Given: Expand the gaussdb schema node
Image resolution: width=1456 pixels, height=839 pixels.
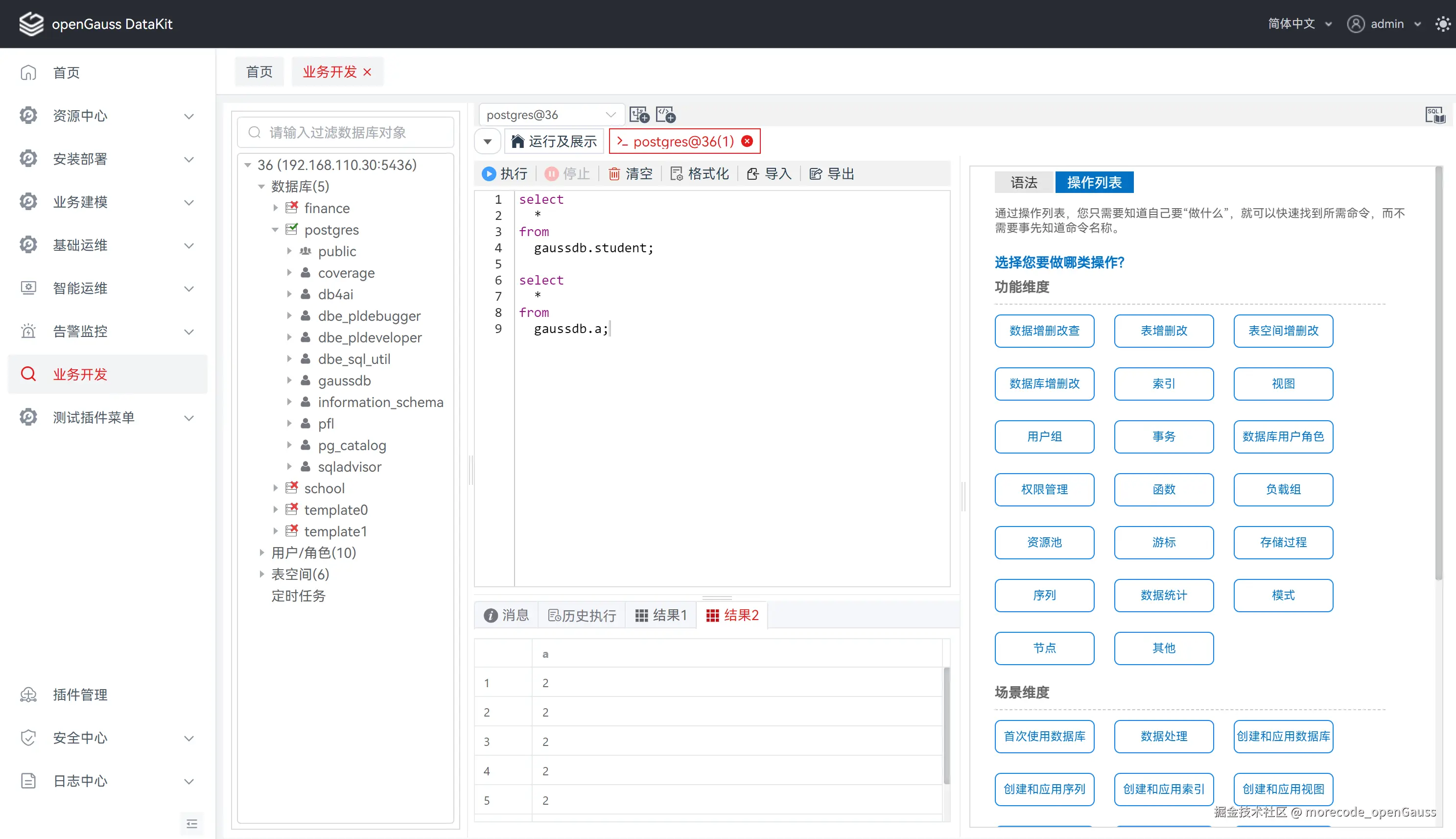Looking at the screenshot, I should pos(289,380).
